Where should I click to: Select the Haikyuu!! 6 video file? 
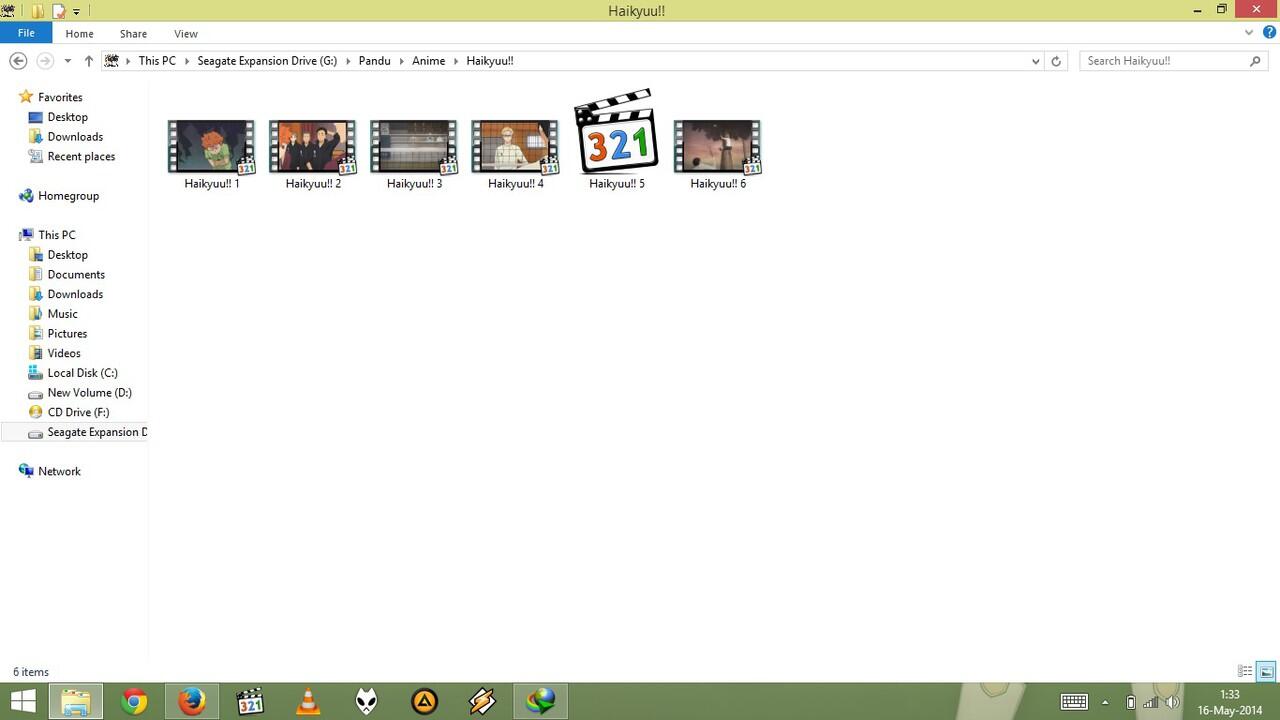[x=718, y=154]
